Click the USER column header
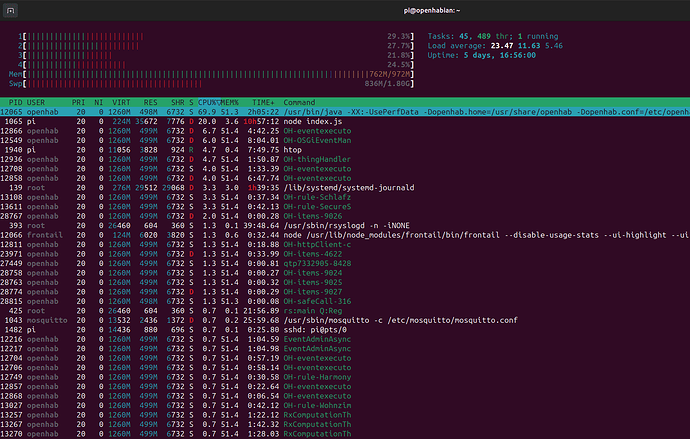The image size is (690, 439). 36,102
